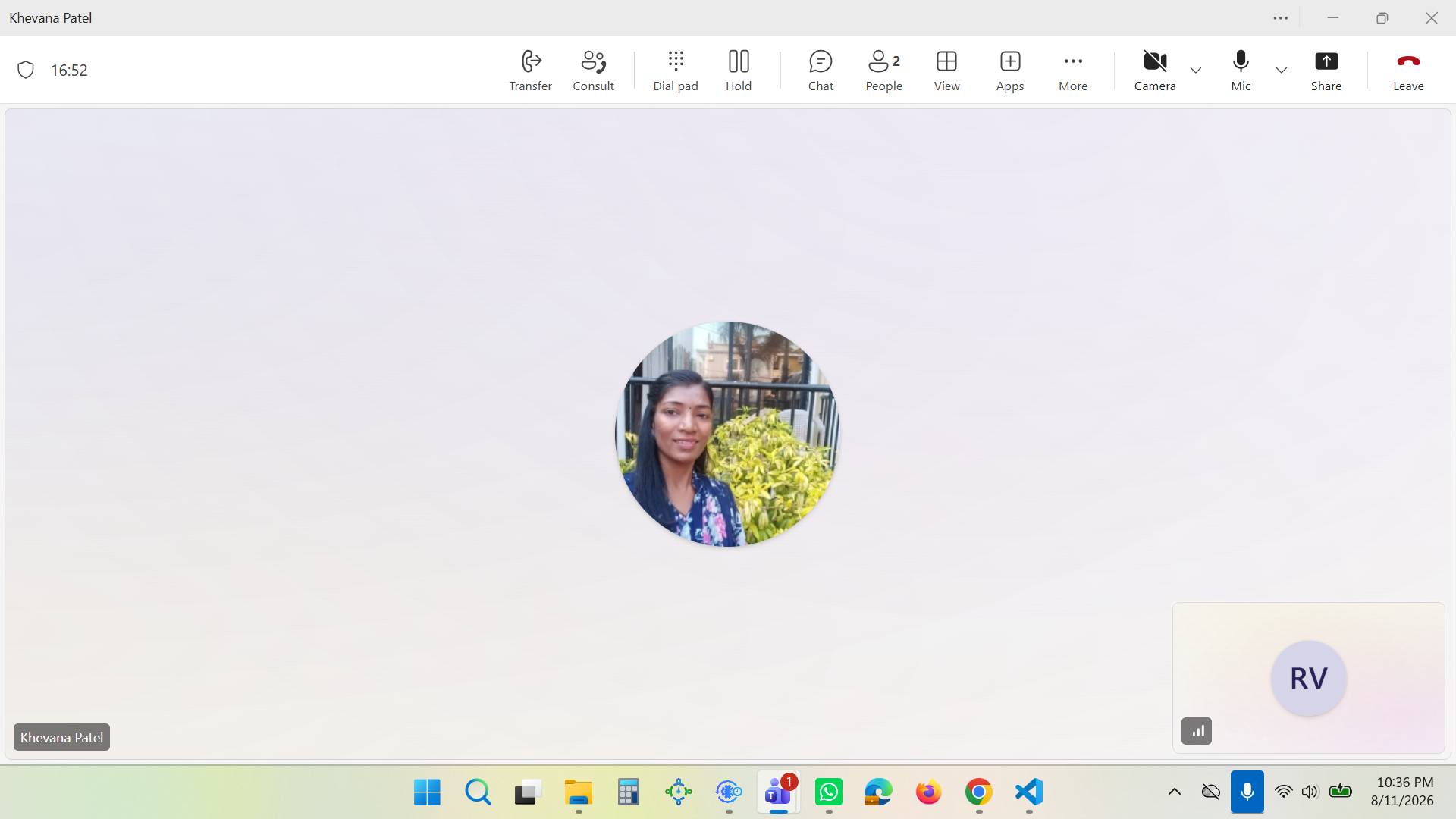The height and width of the screenshot is (819, 1456).
Task: Open the More actions menu
Action: (1072, 71)
